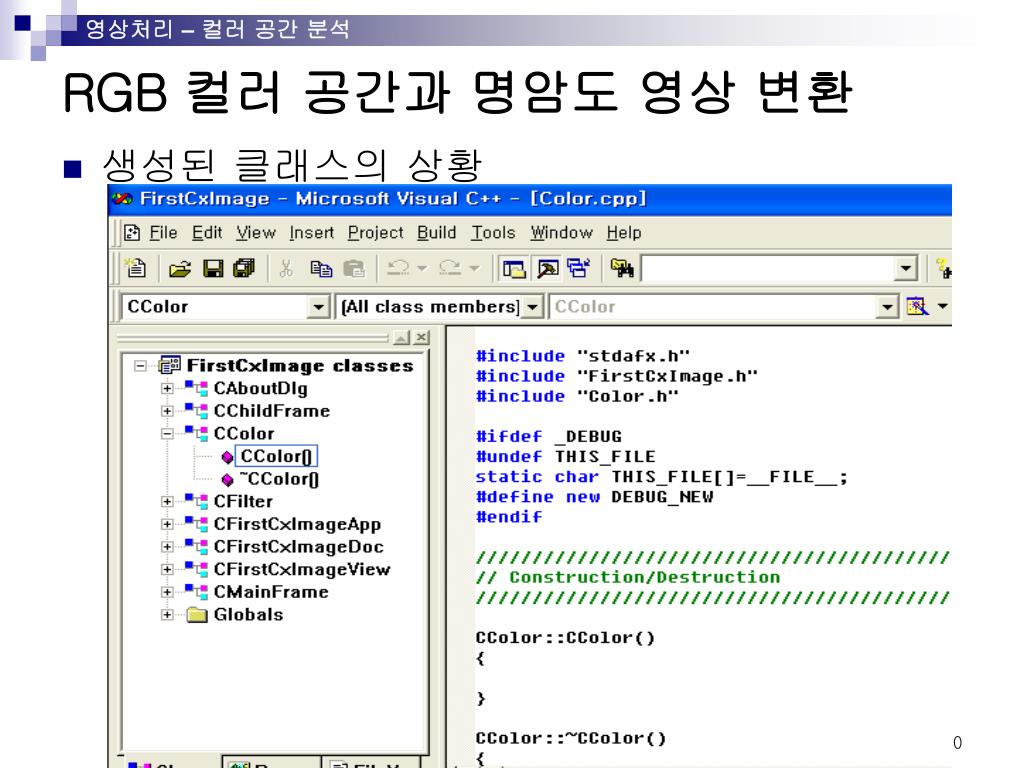
Task: Click the CColor::CColor() line in code
Action: coord(565,638)
